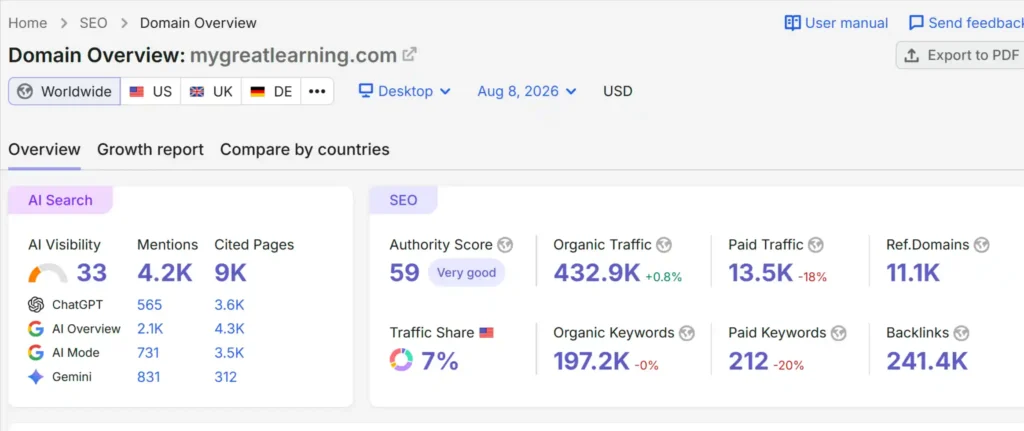Image resolution: width=1024 pixels, height=431 pixels.
Task: Click the UK flag icon
Action: pos(197,91)
